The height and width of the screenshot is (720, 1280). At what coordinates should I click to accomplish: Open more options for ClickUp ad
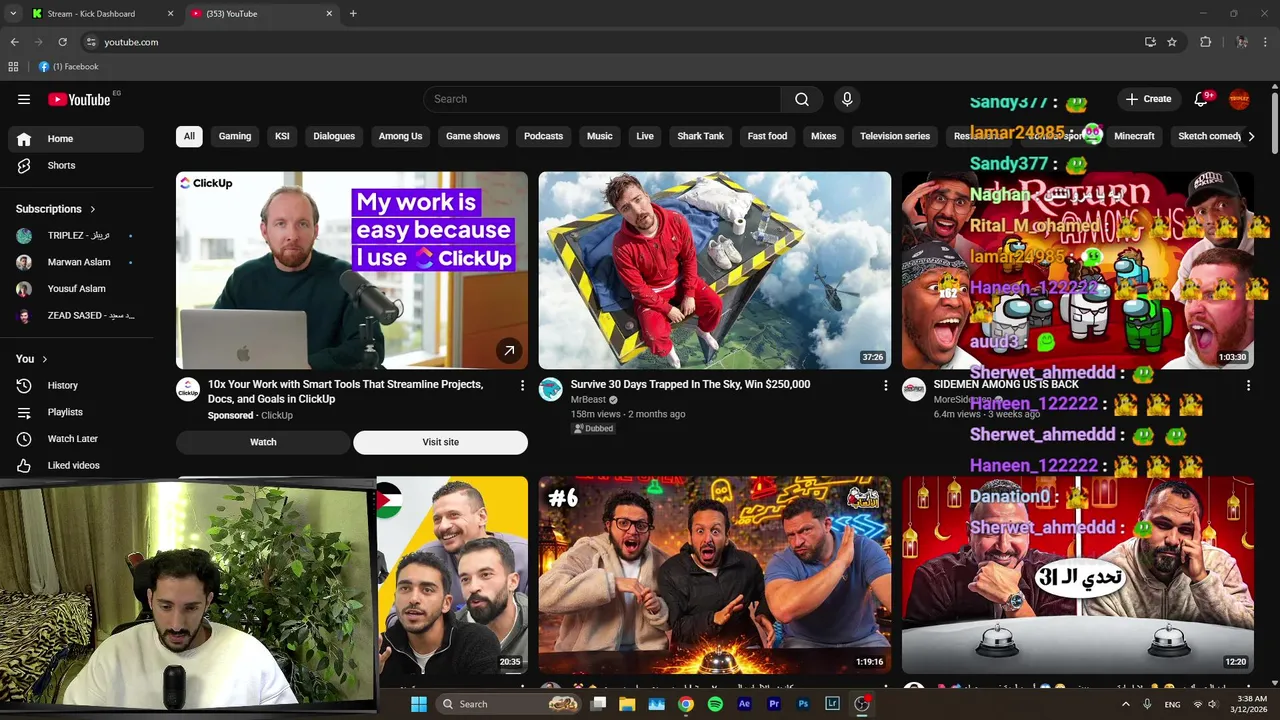(522, 385)
